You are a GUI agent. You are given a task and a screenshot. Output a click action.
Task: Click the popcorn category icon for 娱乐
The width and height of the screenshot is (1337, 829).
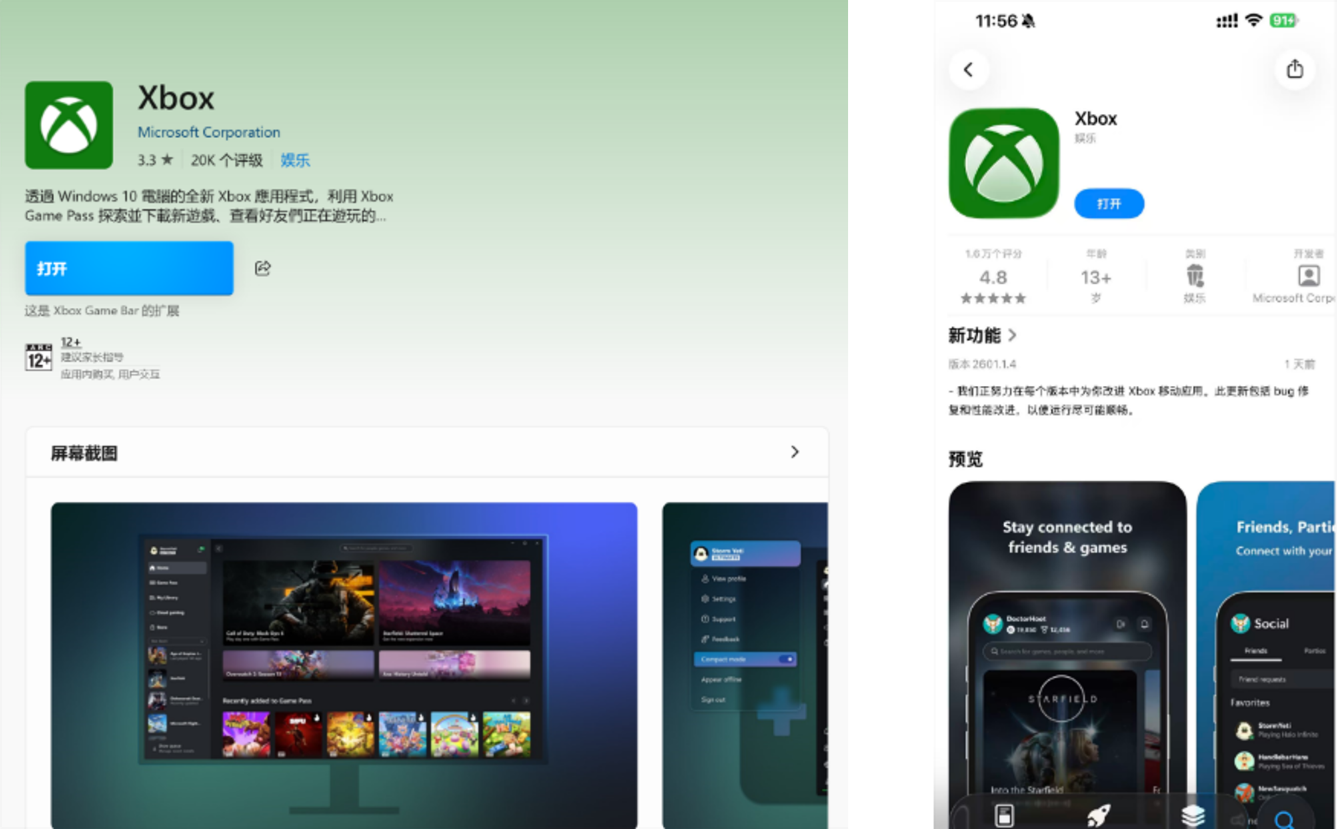[1194, 276]
